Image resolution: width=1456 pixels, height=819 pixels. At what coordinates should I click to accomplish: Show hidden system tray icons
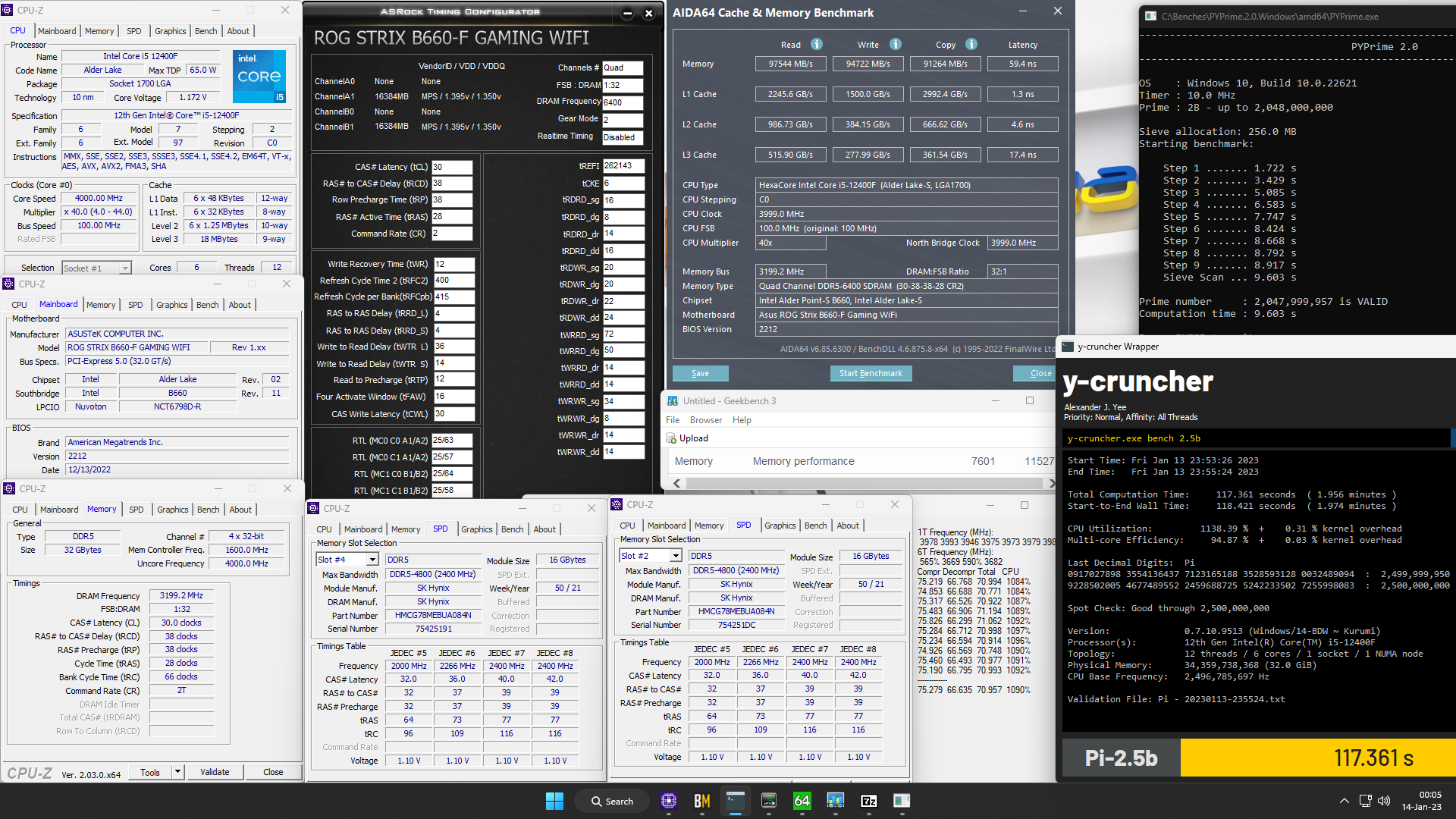click(1344, 801)
